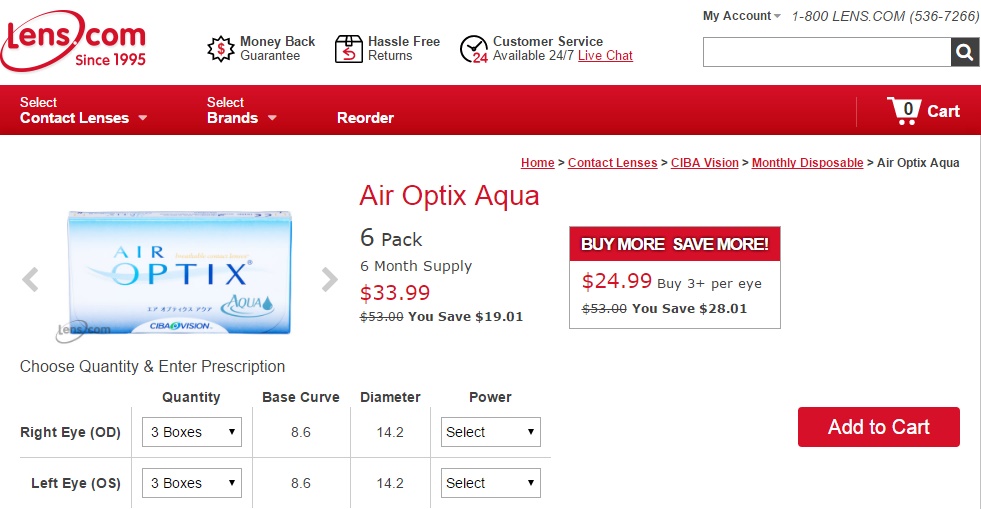Viewport: 981px width, 509px height.
Task: Open Left Eye quantity dropdown
Action: (191, 483)
